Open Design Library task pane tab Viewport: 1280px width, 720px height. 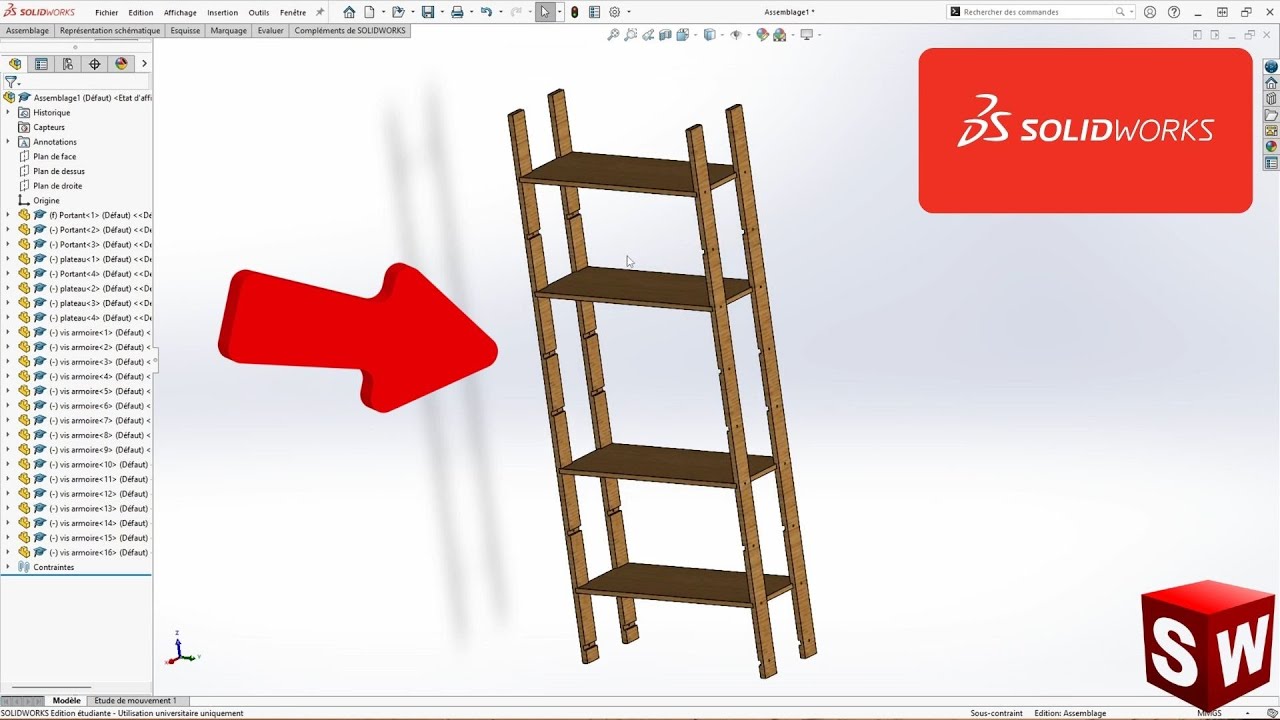(x=1271, y=99)
